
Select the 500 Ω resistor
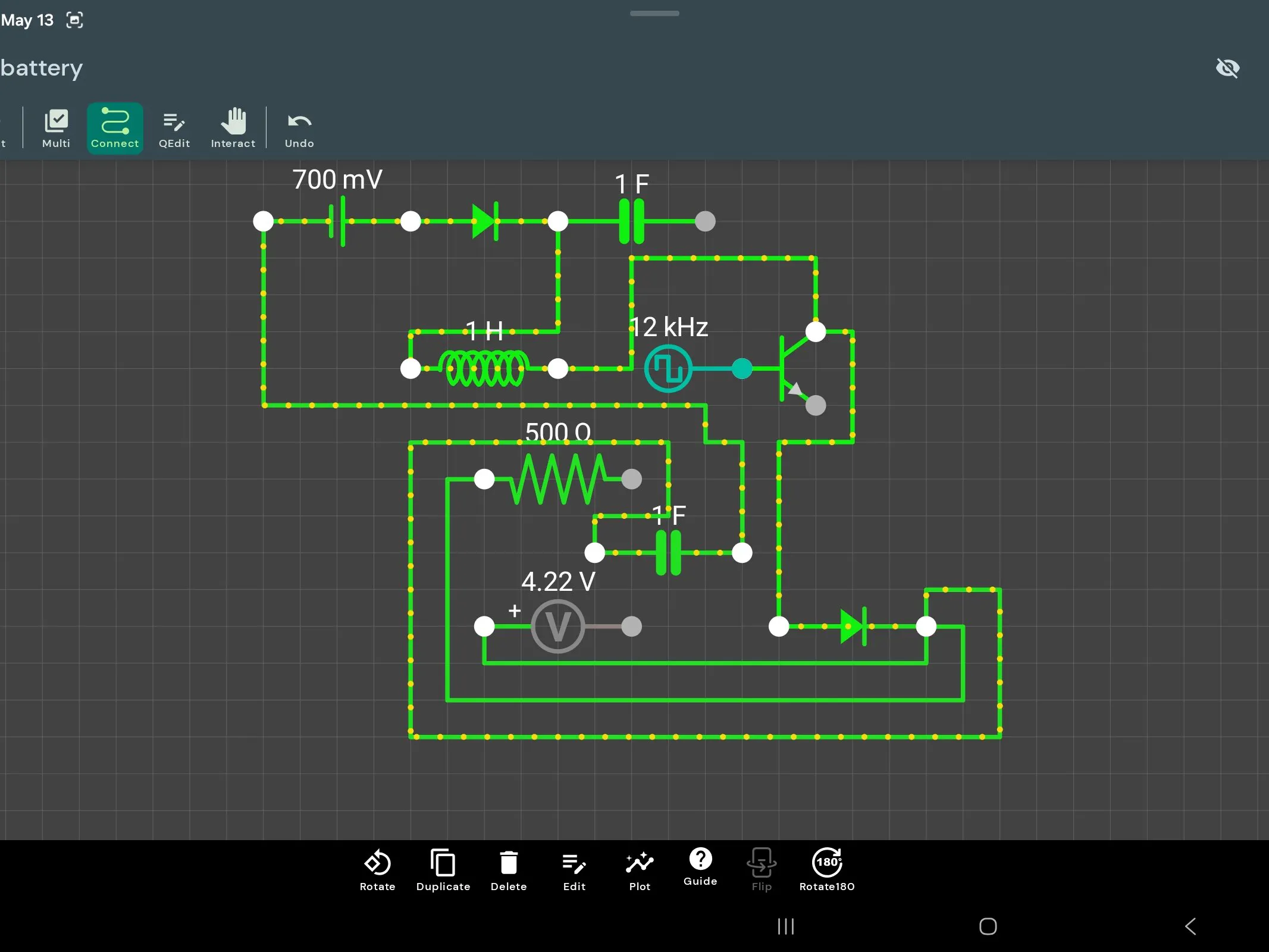(x=557, y=479)
